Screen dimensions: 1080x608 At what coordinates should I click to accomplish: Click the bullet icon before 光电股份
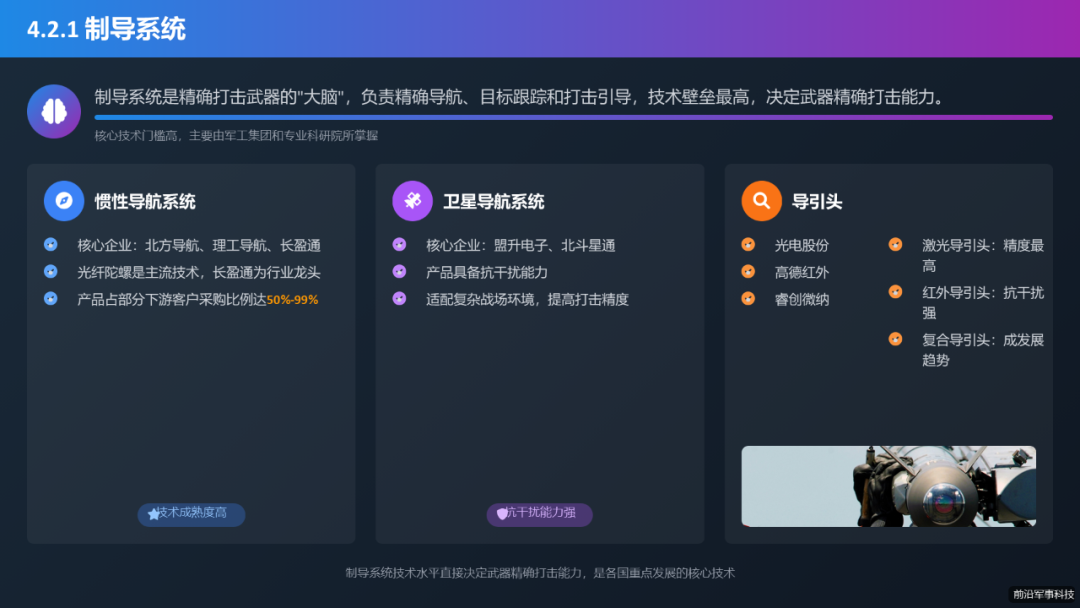(x=746, y=244)
